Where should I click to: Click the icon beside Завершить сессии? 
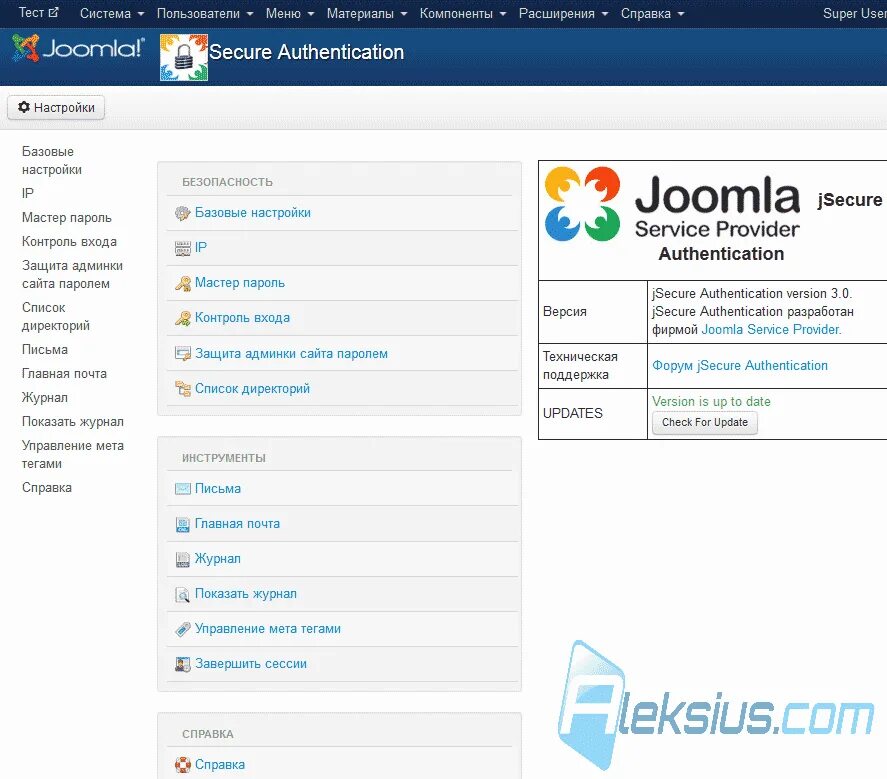click(182, 664)
